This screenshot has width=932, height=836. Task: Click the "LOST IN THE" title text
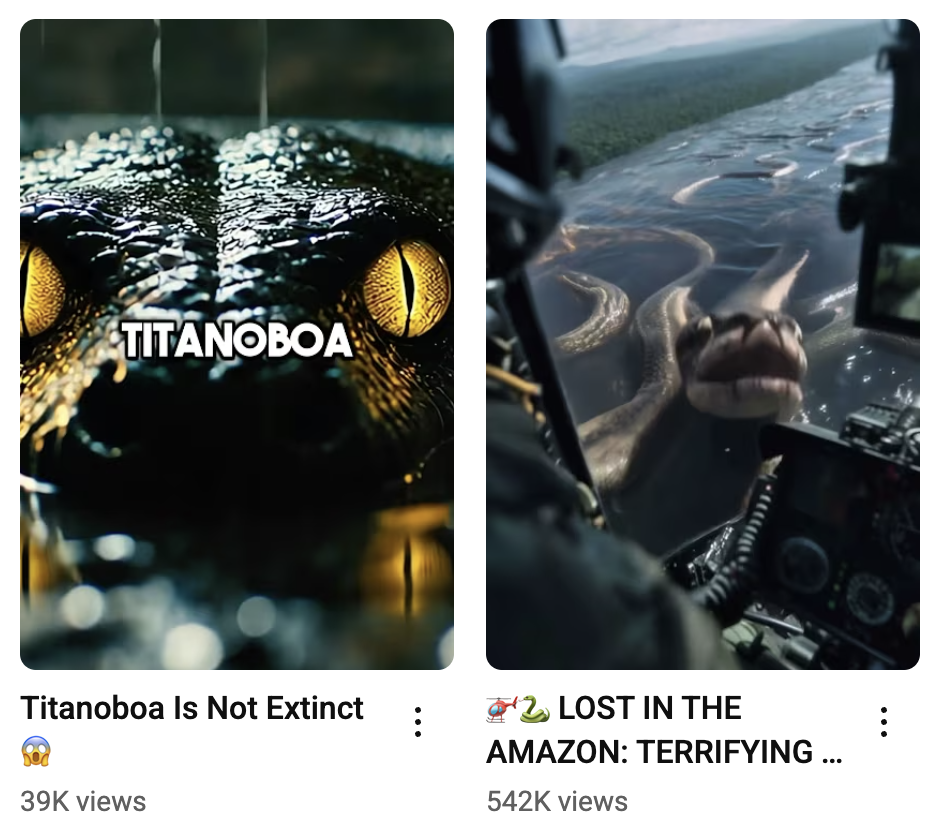point(650,708)
